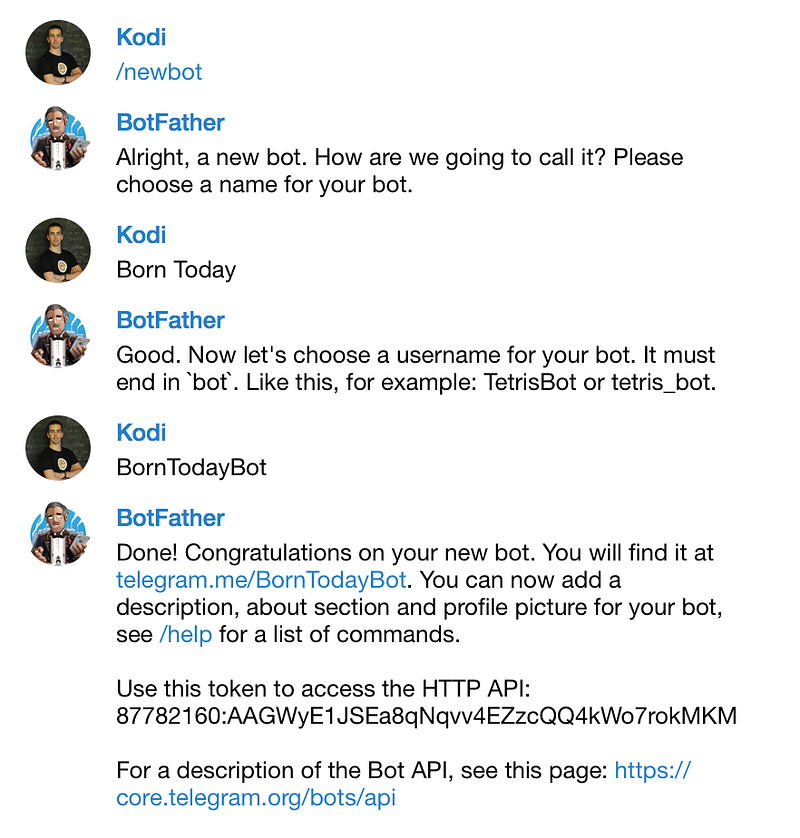The height and width of the screenshot is (838, 800).
Task: Click the BotFather name above 'Good. Now let's choose'
Action: click(x=170, y=320)
